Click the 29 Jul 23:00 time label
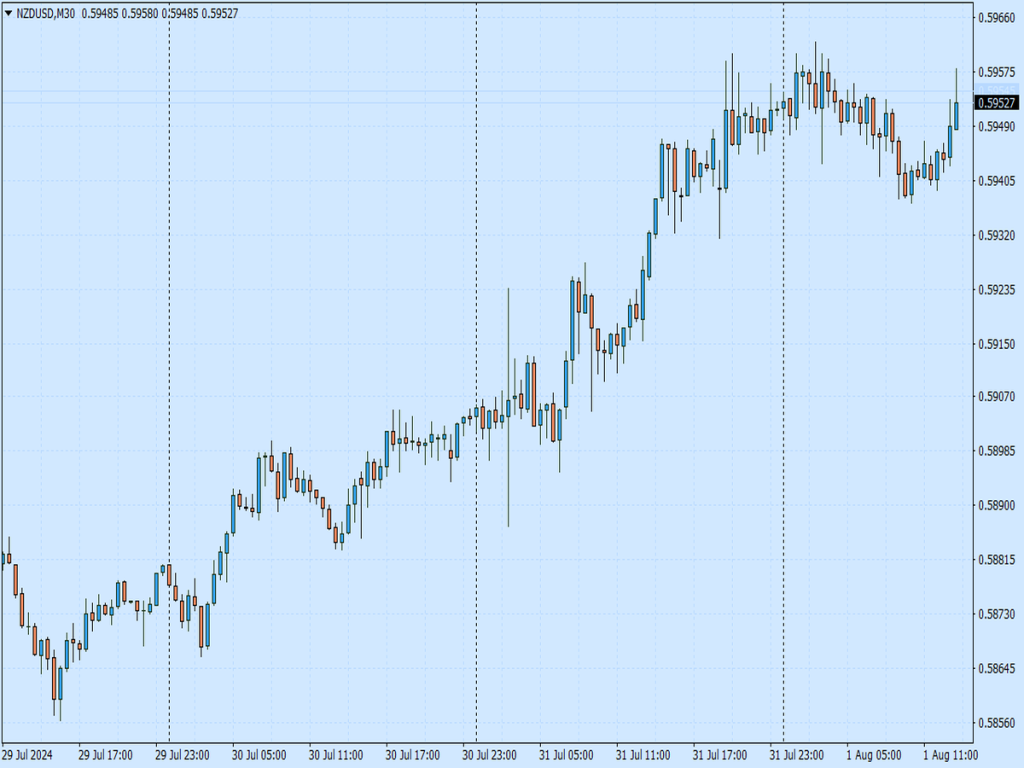Image resolution: width=1024 pixels, height=768 pixels. tap(181, 754)
